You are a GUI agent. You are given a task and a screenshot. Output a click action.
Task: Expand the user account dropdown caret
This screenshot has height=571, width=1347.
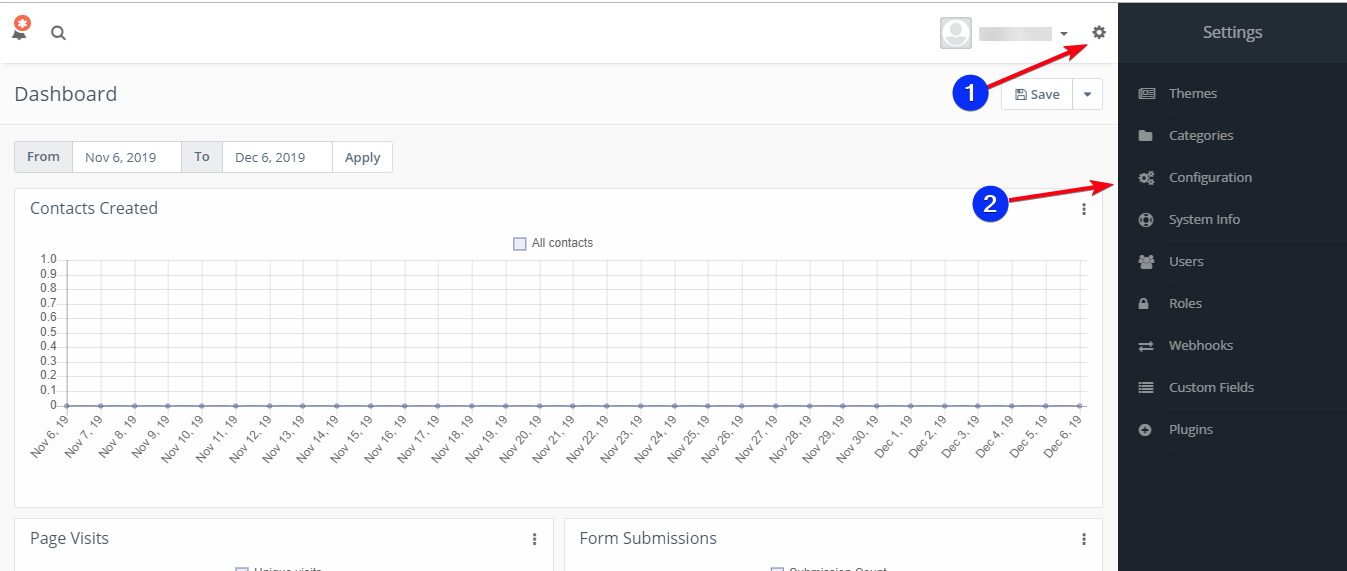click(x=1064, y=34)
